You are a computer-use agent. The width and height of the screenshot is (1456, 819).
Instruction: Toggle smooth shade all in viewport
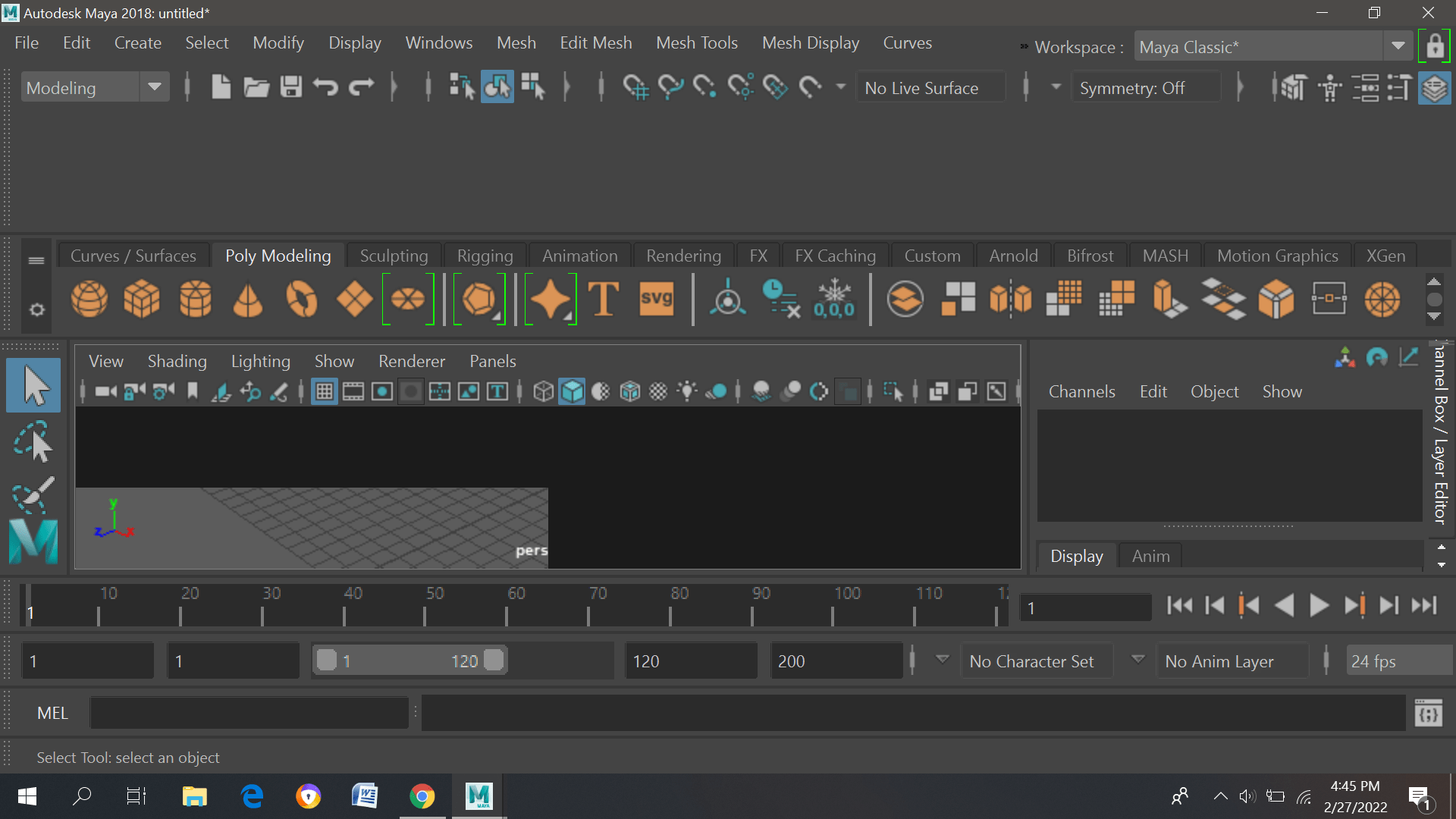[x=572, y=392]
